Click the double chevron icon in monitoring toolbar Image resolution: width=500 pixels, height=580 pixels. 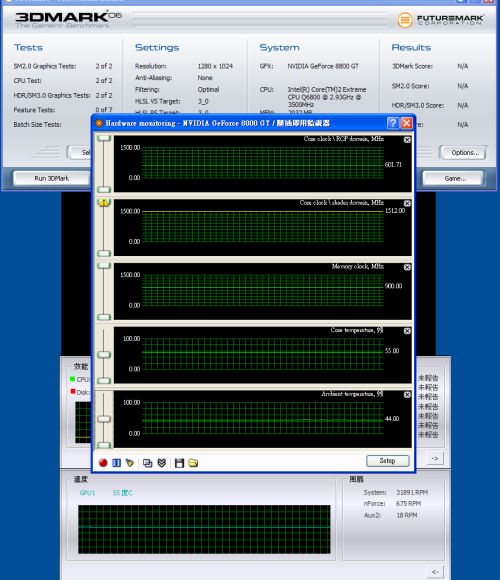click(162, 463)
